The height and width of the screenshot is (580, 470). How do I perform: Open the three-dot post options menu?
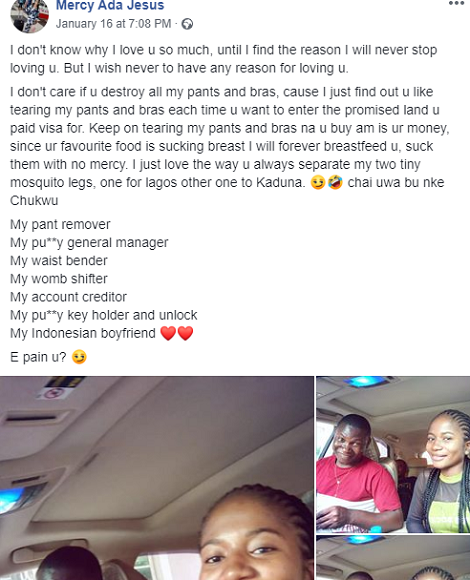pyautogui.click(x=456, y=3)
